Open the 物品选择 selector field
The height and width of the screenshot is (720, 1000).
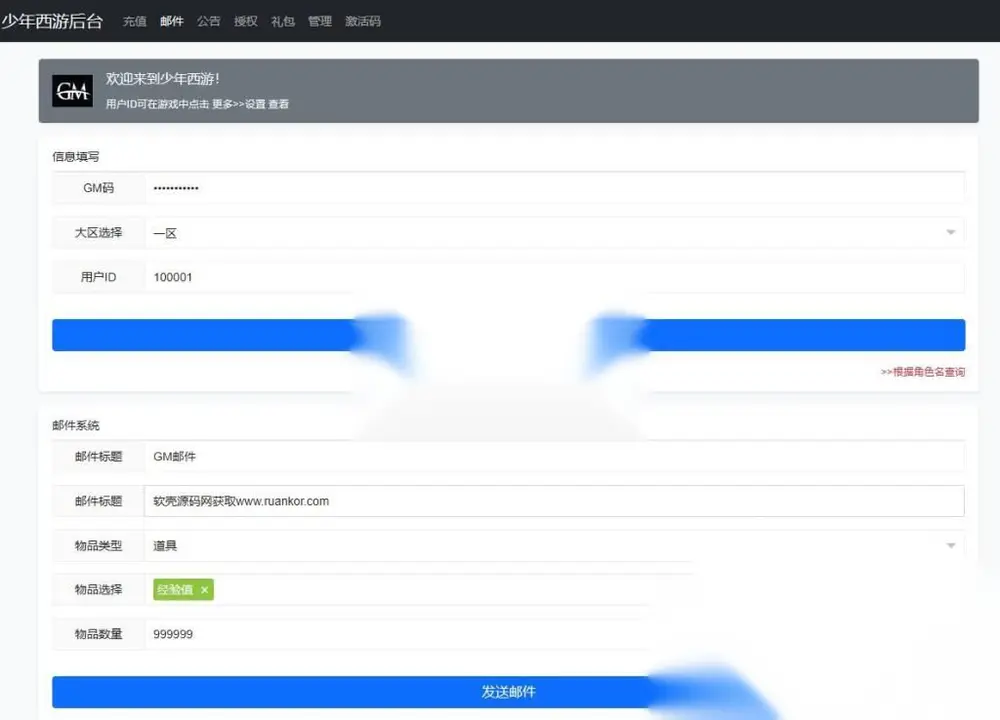555,590
